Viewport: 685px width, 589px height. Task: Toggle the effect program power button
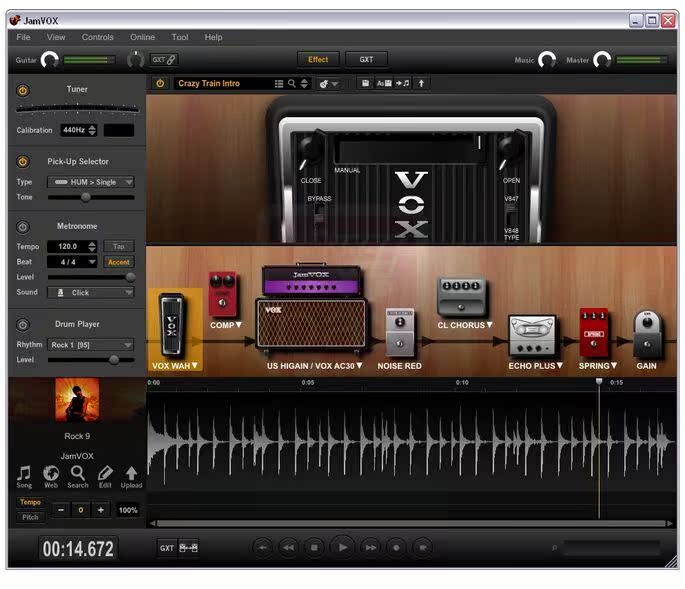pyautogui.click(x=160, y=83)
